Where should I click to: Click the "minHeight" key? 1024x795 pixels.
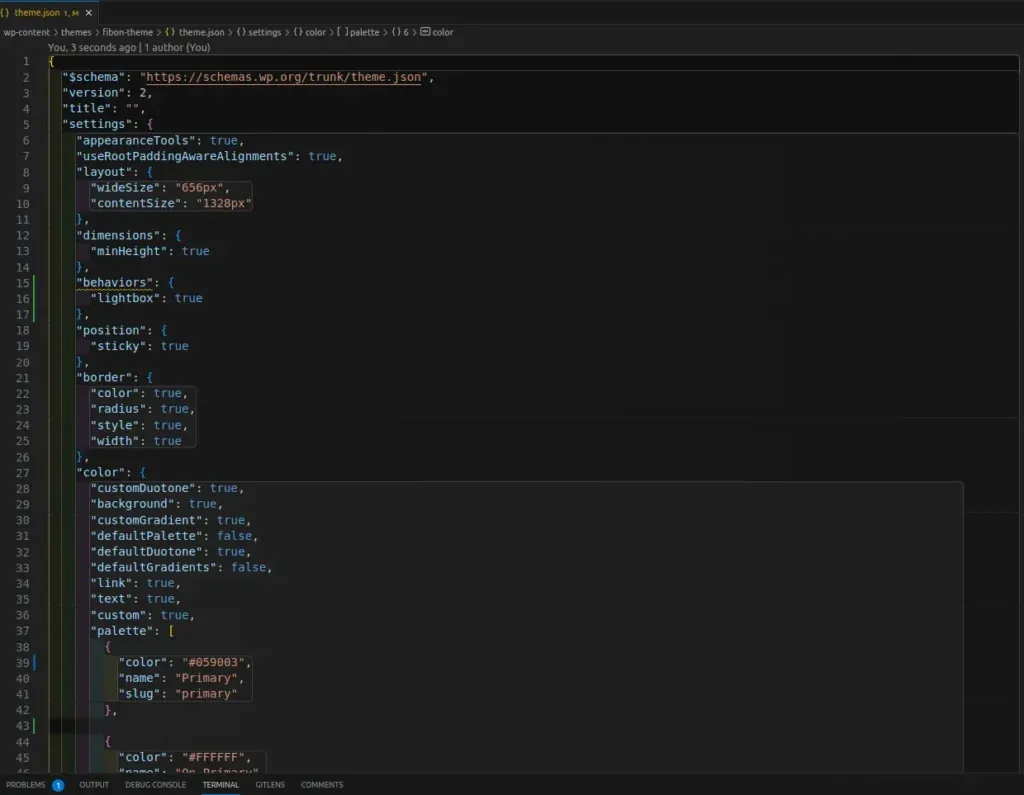click(x=129, y=251)
